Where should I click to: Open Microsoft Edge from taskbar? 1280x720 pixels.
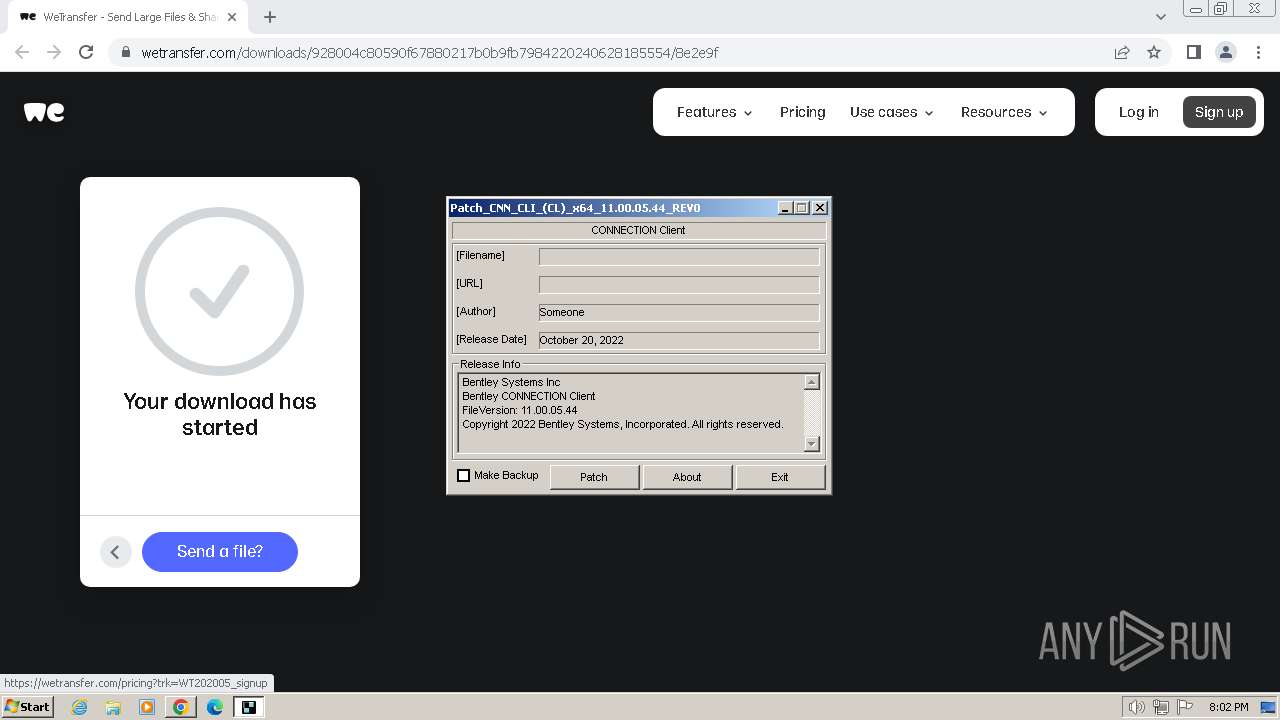pyautogui.click(x=215, y=707)
